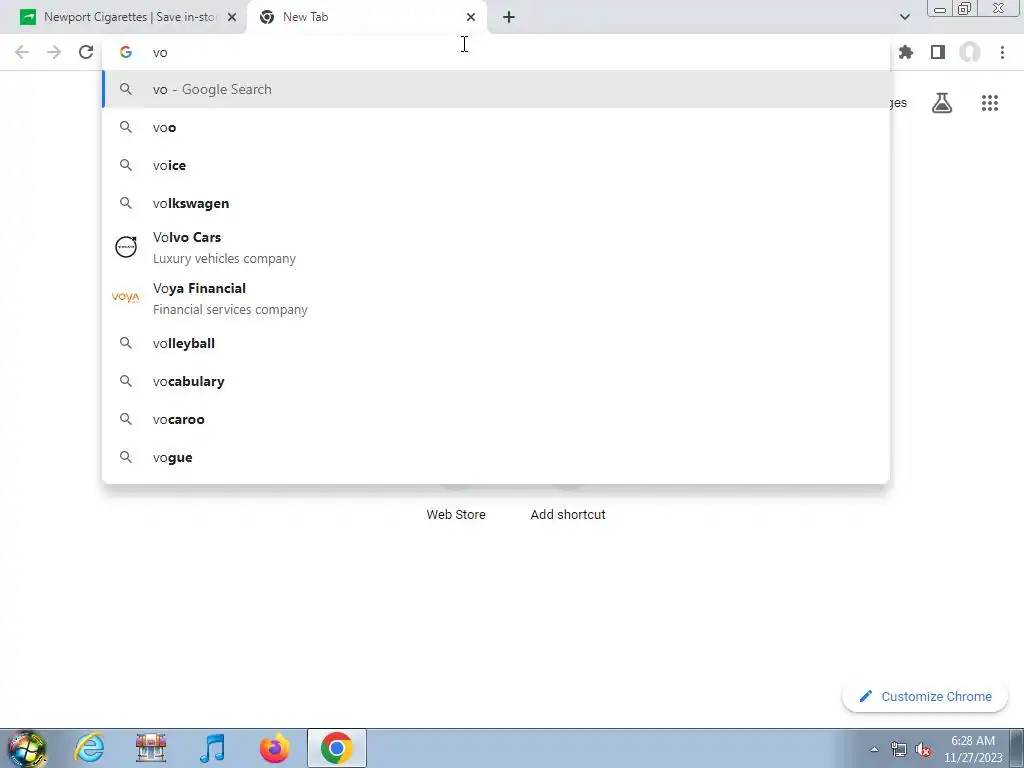Open the Chrome three-dot menu
Screen dimensions: 1024x768
pyautogui.click(x=1002, y=52)
